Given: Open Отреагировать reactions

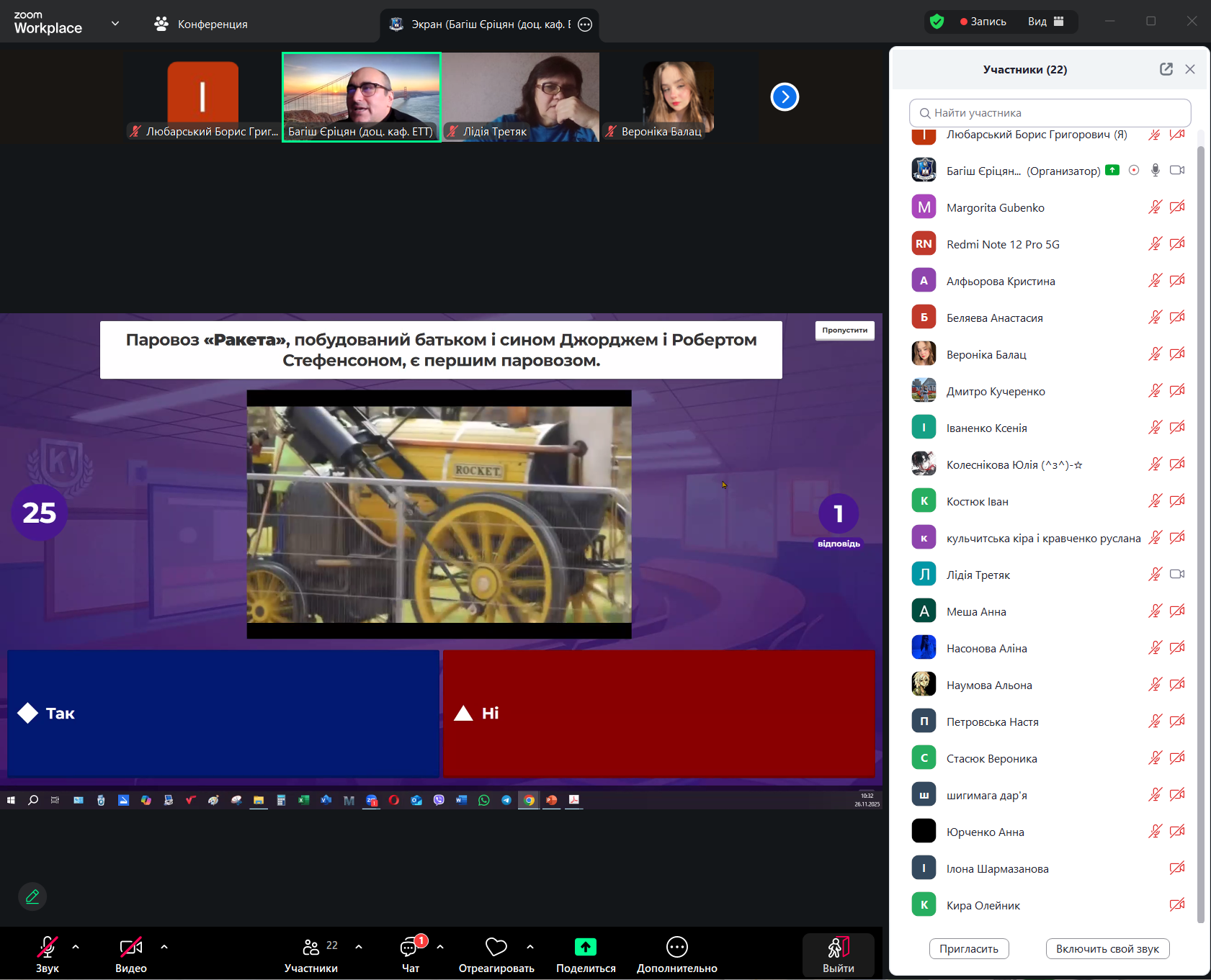Looking at the screenshot, I should 496,954.
